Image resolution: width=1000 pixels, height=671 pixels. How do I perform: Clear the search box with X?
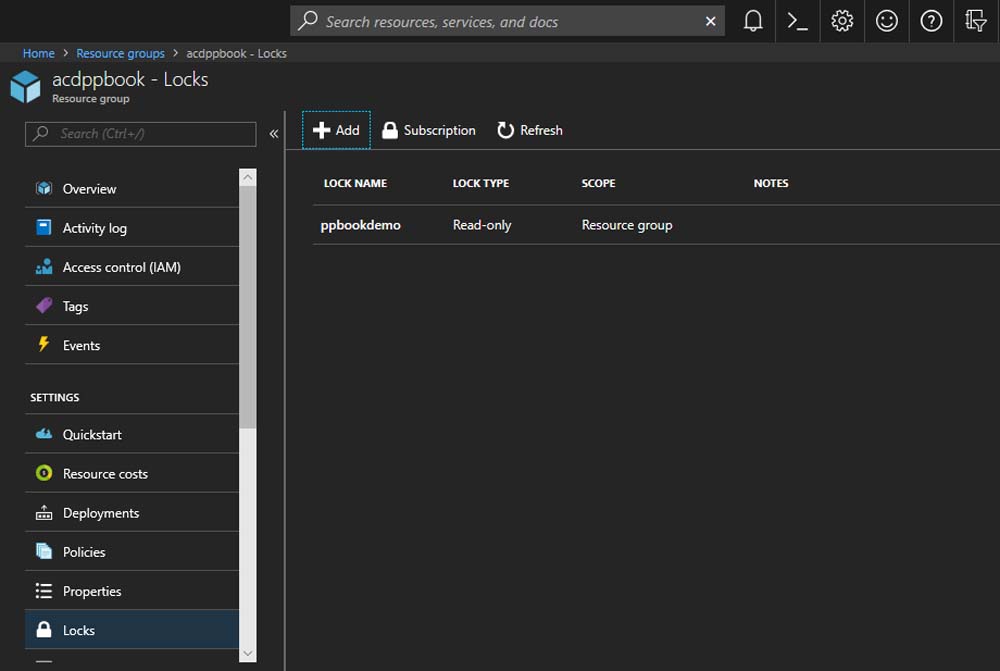(711, 21)
